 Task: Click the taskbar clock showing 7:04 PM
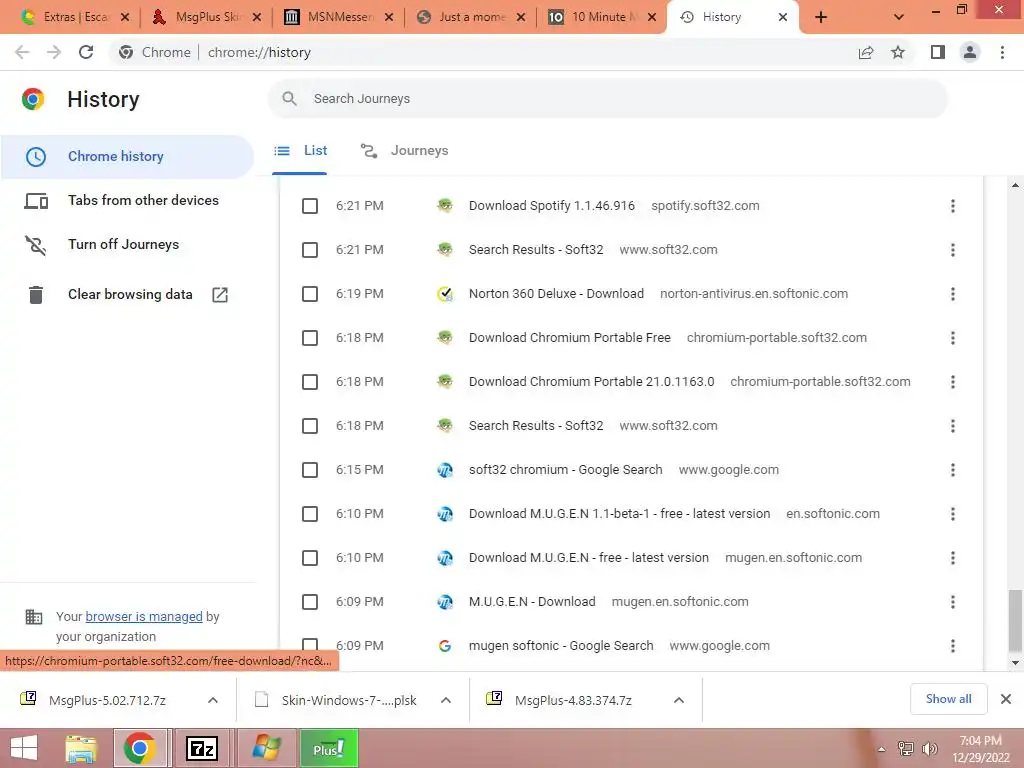point(980,748)
